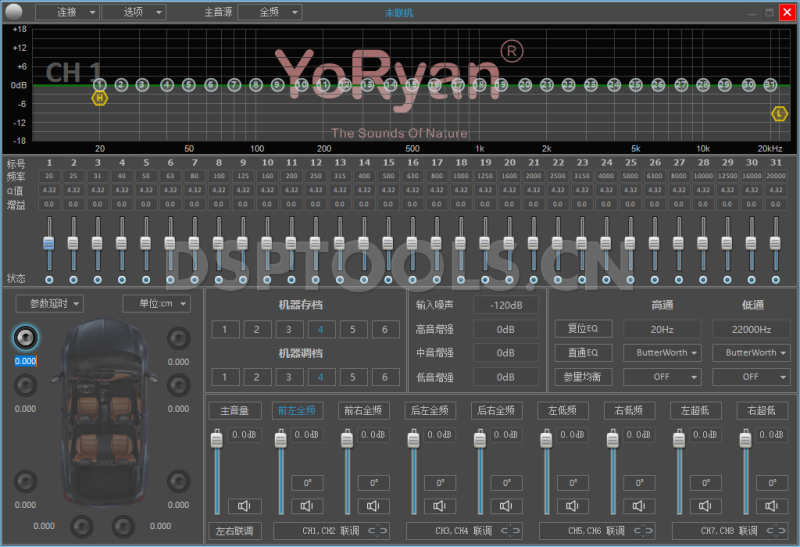The image size is (800, 547).
Task: Open the 连接 dropdown in title bar
Action: (67, 12)
